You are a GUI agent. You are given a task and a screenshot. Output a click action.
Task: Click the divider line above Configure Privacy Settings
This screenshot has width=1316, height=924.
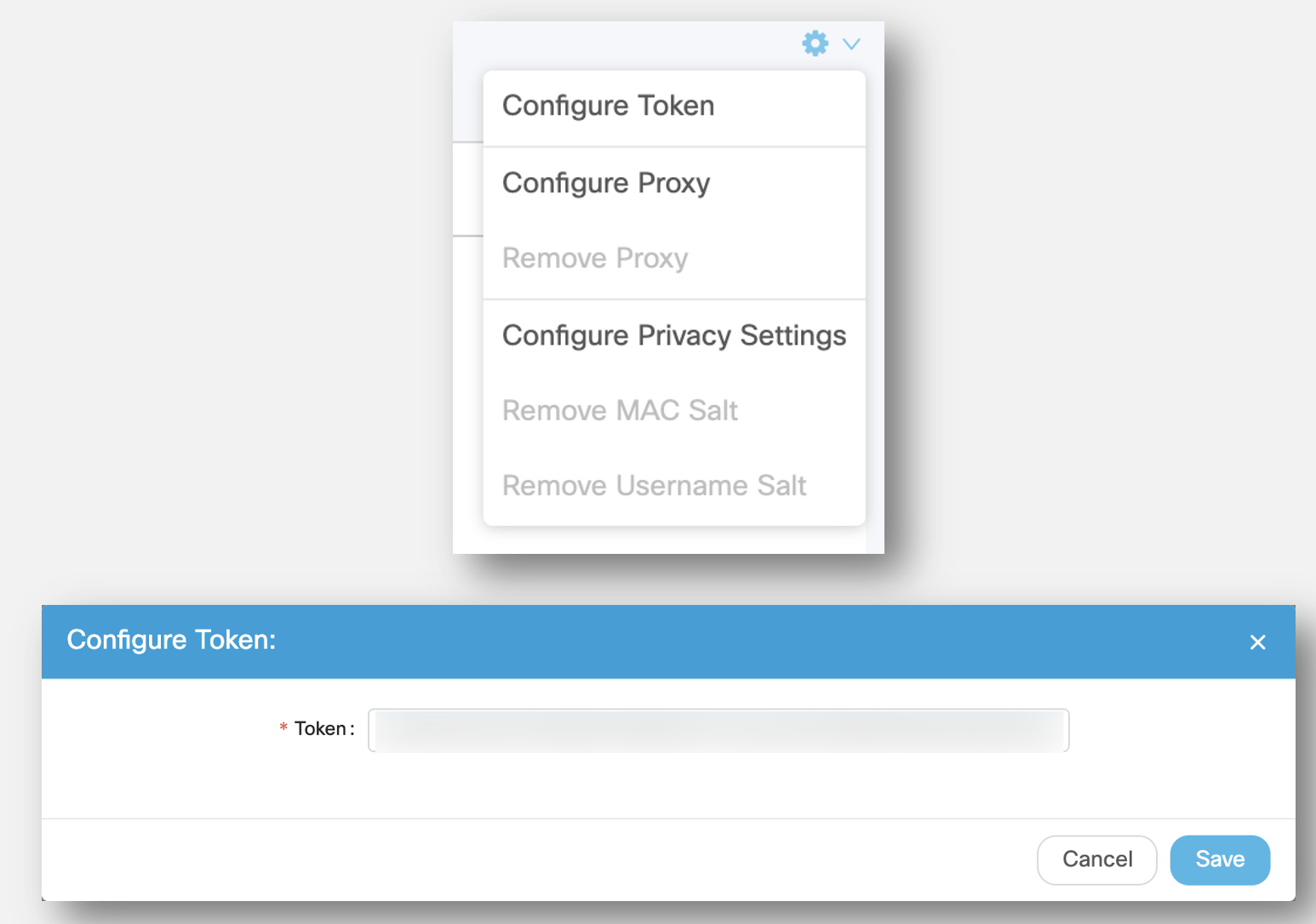click(x=673, y=299)
